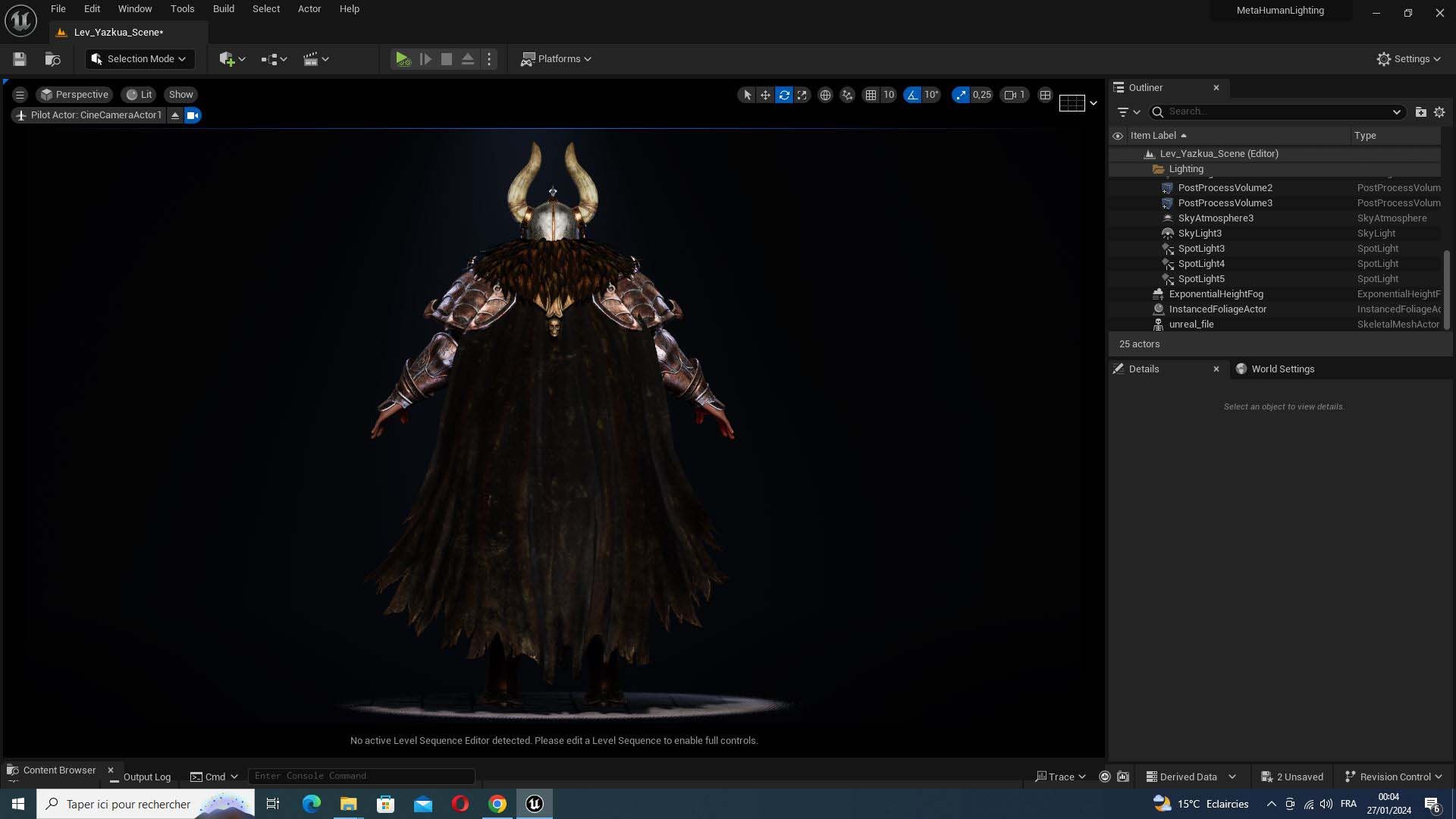The height and width of the screenshot is (819, 1456).
Task: Toggle grid snapping icon
Action: (871, 95)
